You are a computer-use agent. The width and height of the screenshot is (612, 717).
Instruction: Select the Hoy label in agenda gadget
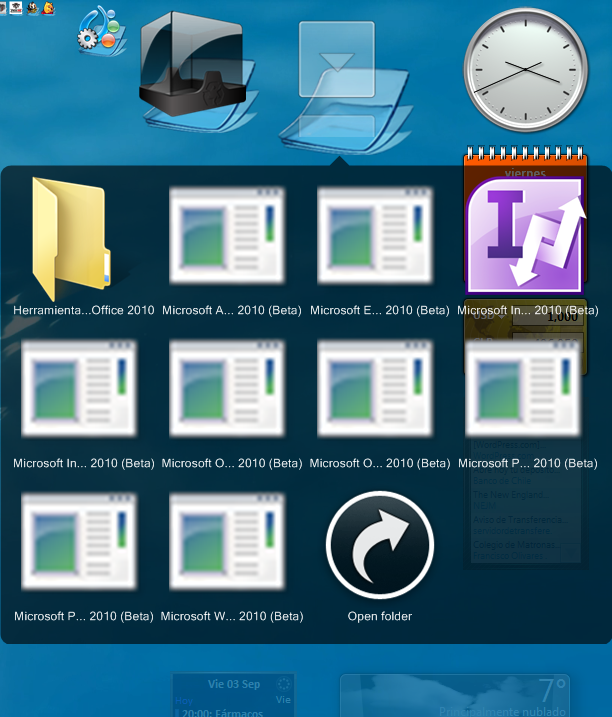tap(184, 701)
